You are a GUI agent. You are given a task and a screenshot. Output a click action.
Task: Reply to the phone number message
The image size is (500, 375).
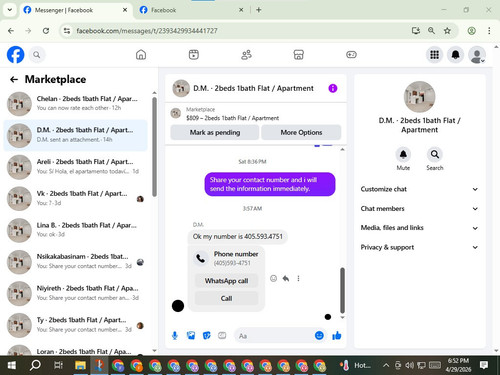(x=286, y=278)
